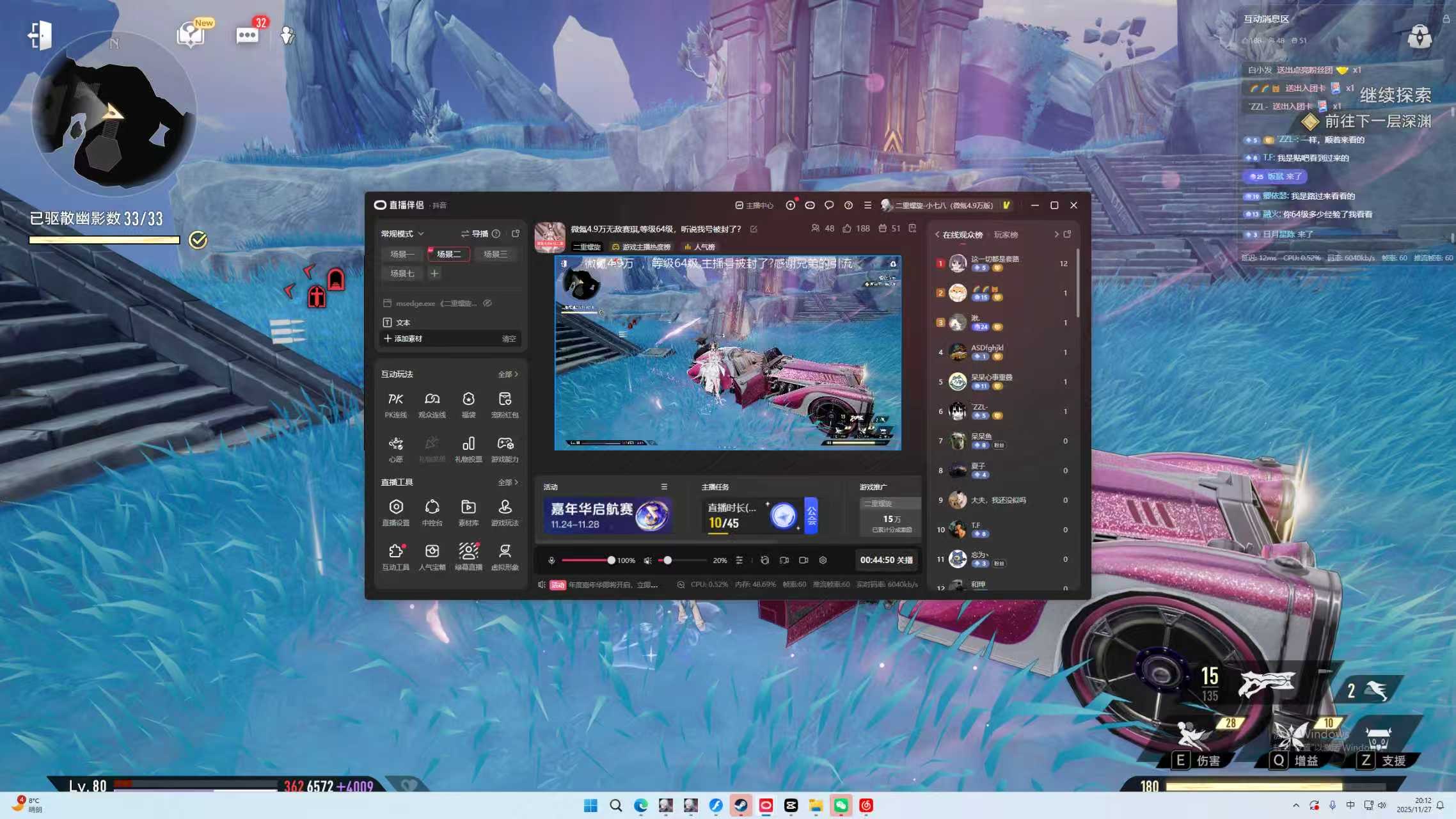Toggle visibility of msedge.exe source
Image resolution: width=1456 pixels, height=819 pixels.
point(487,303)
